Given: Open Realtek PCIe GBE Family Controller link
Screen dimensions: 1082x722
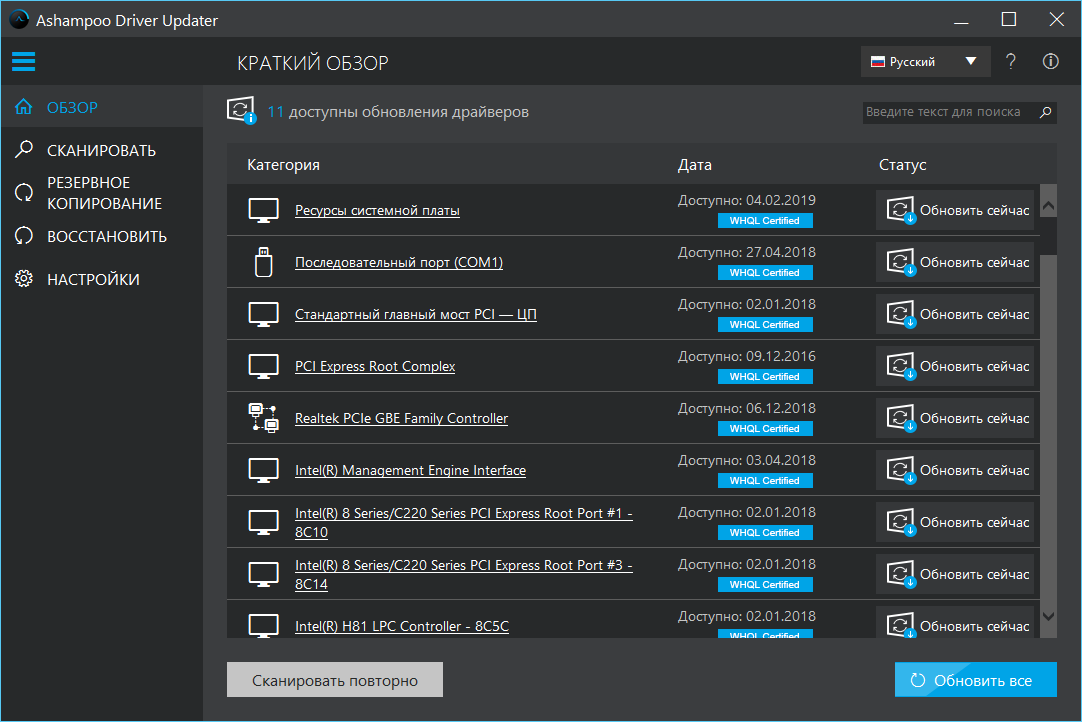Looking at the screenshot, I should (x=402, y=418).
